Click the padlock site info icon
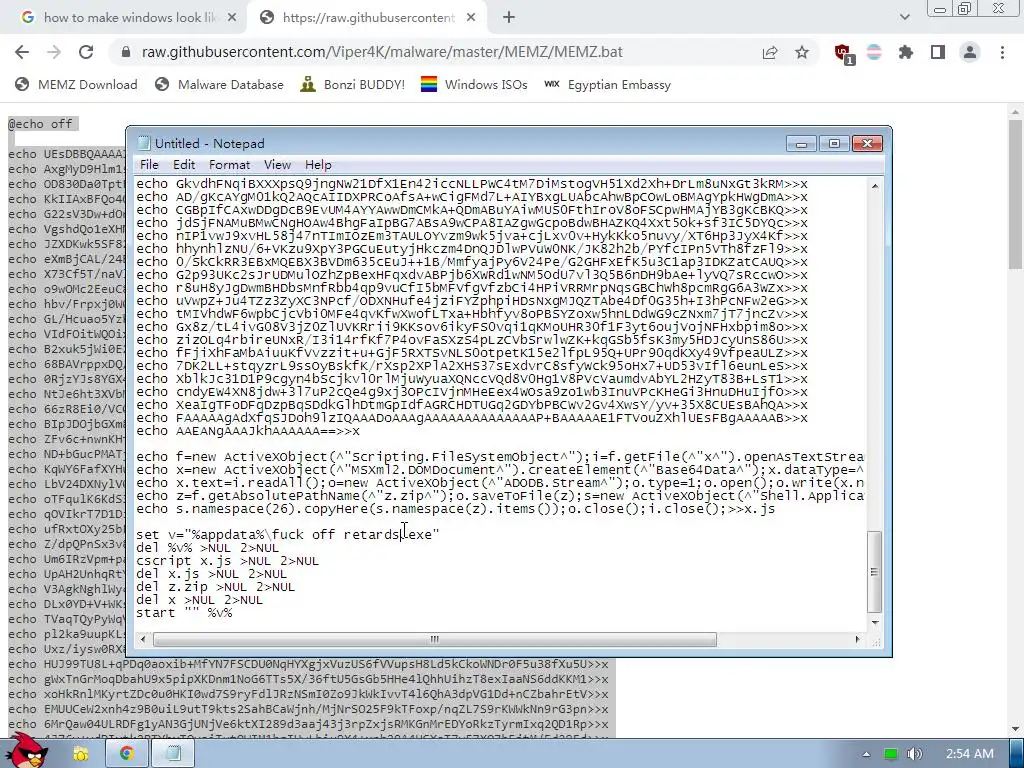Image resolution: width=1024 pixels, height=768 pixels. coord(126,52)
